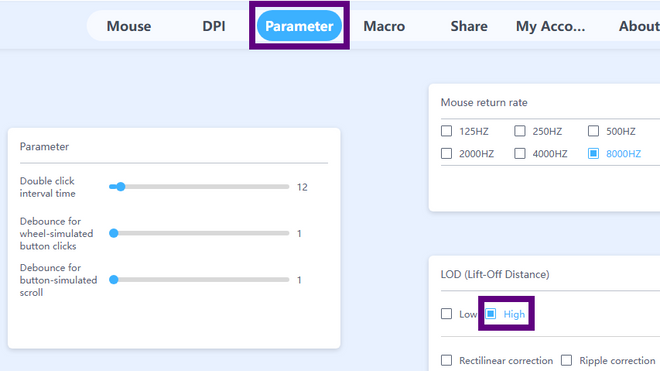This screenshot has width=660, height=371.
Task: Set return rate to 4000HZ
Action: (x=520, y=153)
